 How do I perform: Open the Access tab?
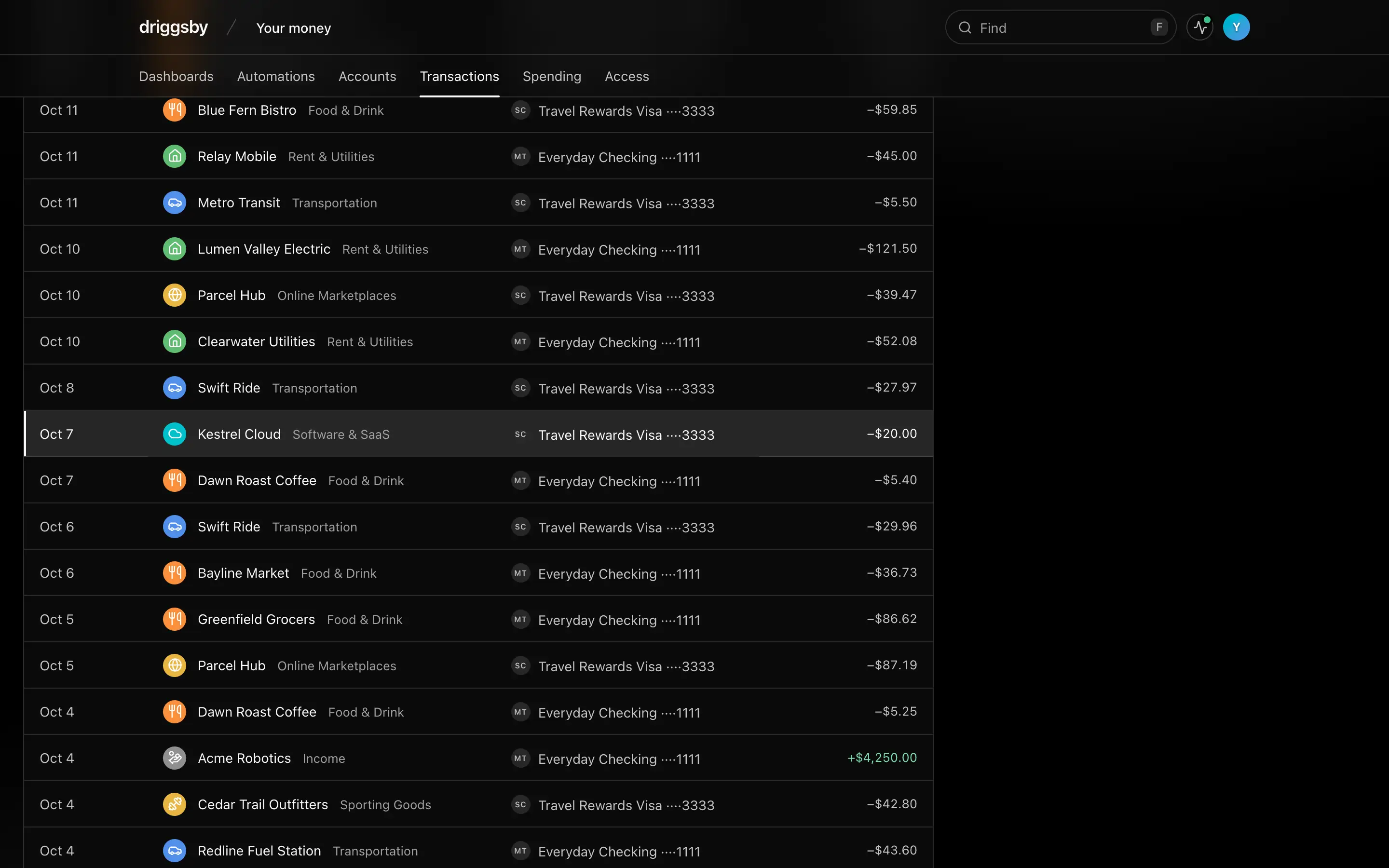pyautogui.click(x=627, y=76)
